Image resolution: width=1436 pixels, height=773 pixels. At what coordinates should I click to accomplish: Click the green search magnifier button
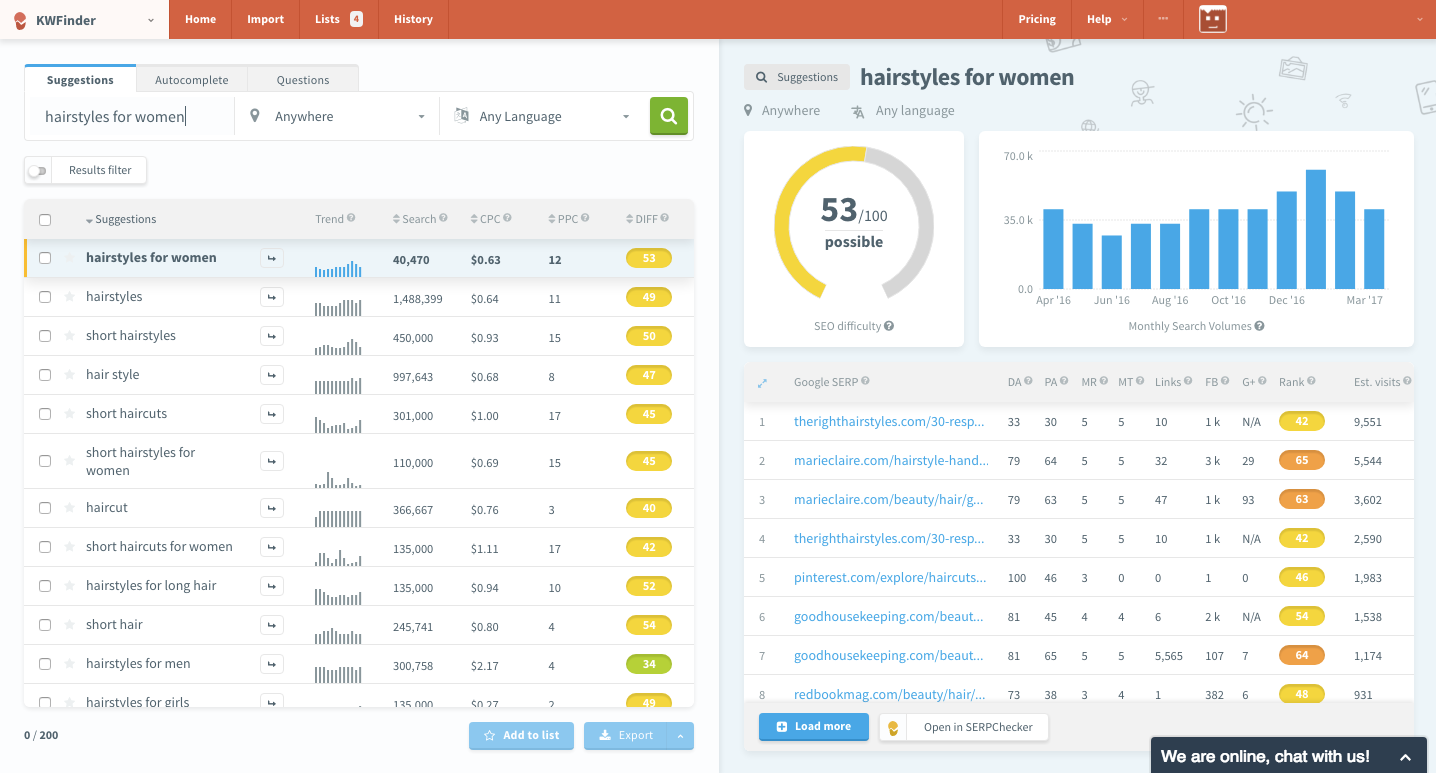(x=668, y=116)
